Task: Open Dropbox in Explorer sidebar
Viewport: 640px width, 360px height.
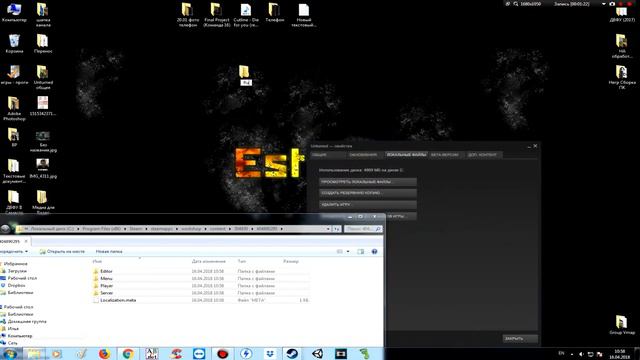Action: click(13, 285)
